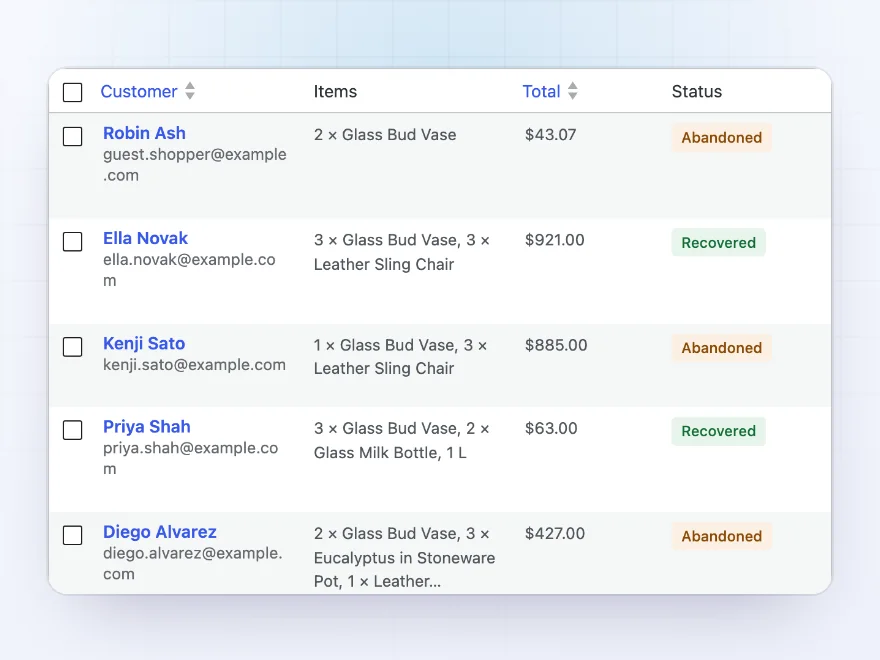Screen dimensions: 880x660
Task: Click the items mentioning Eucalyptus in Stoneware Pot
Action: click(x=405, y=557)
